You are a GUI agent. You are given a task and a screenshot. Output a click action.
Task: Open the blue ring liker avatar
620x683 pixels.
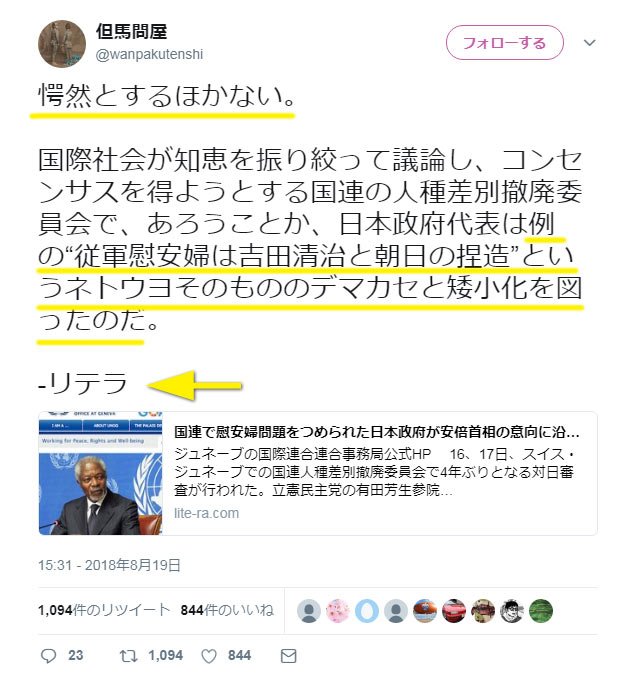[x=367, y=611]
